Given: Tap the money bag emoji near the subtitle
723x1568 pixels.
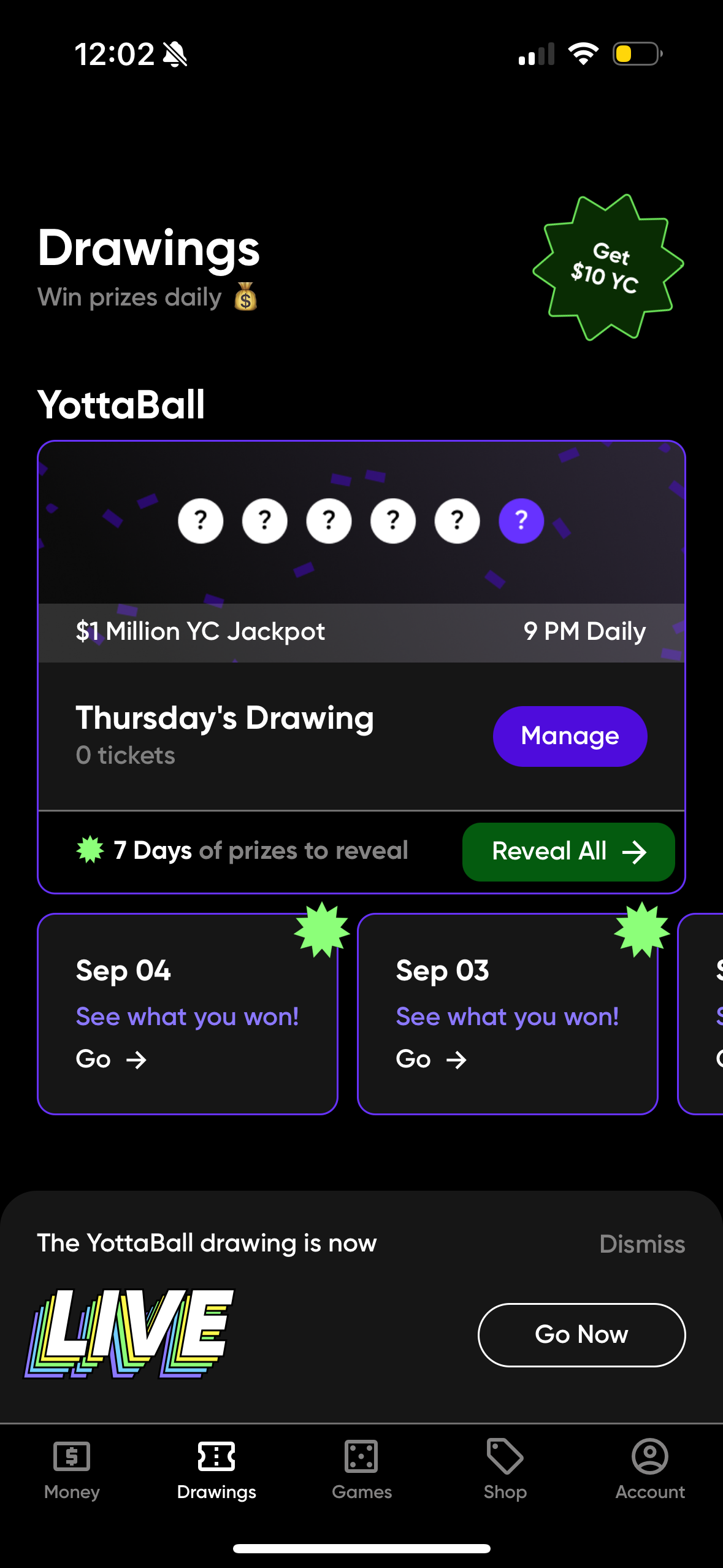Looking at the screenshot, I should coord(245,298).
